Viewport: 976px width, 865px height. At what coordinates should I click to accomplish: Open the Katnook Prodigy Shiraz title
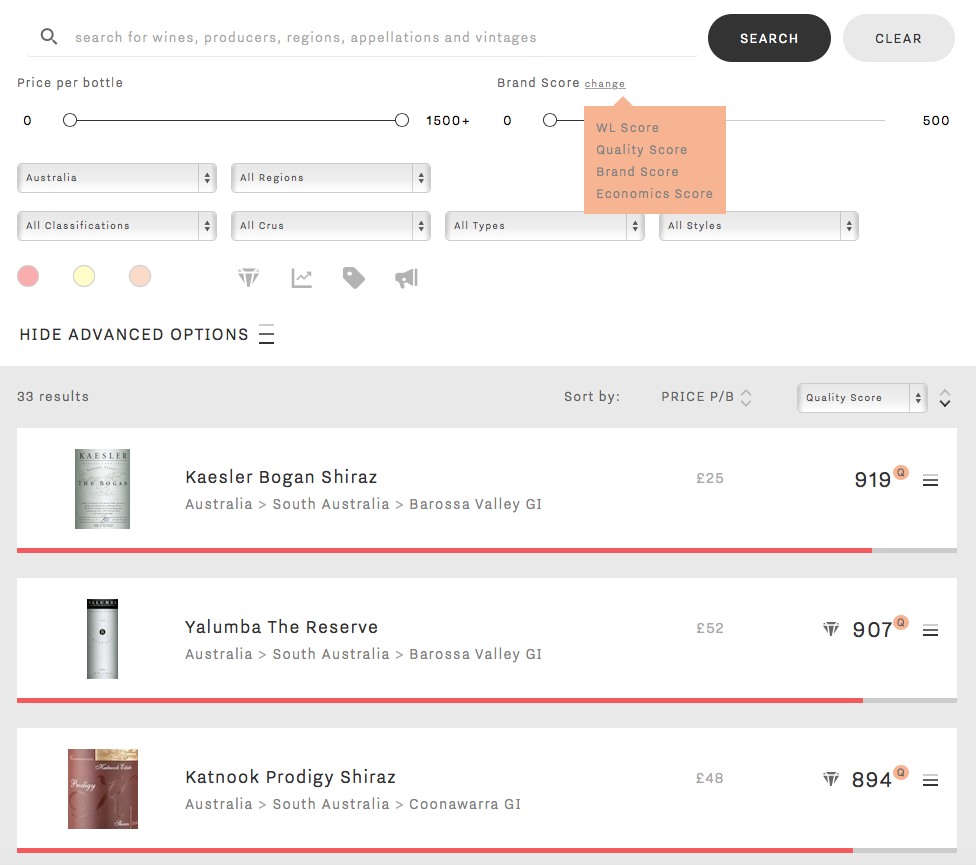pos(291,777)
